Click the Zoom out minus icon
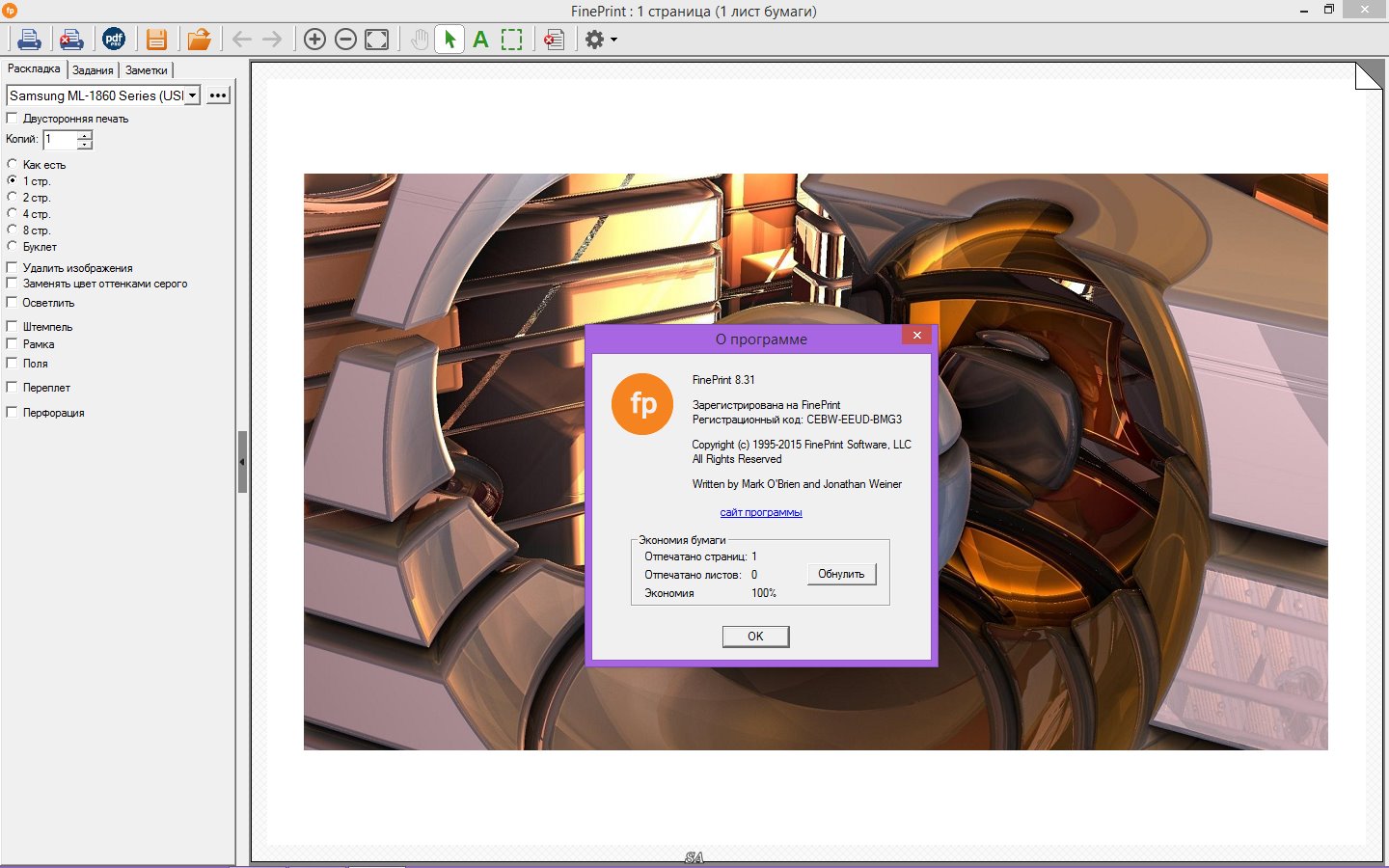This screenshot has width=1389, height=868. click(x=345, y=40)
